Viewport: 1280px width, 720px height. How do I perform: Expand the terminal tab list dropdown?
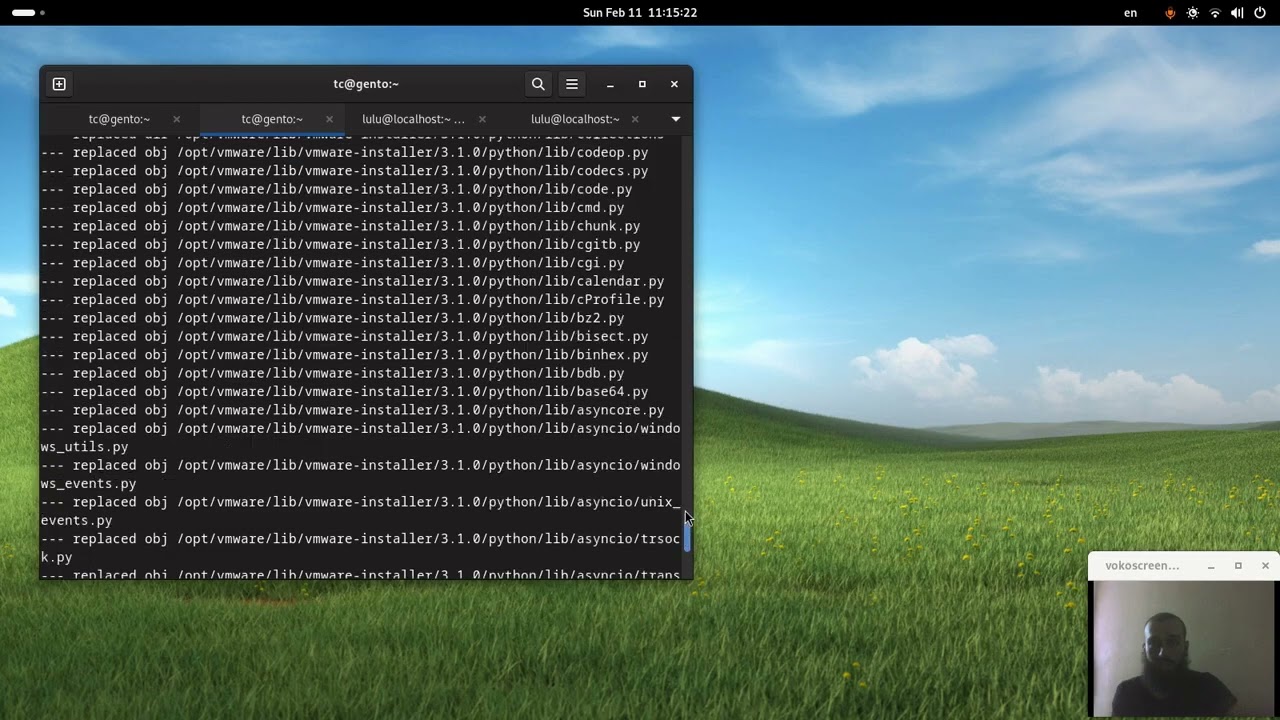676,119
